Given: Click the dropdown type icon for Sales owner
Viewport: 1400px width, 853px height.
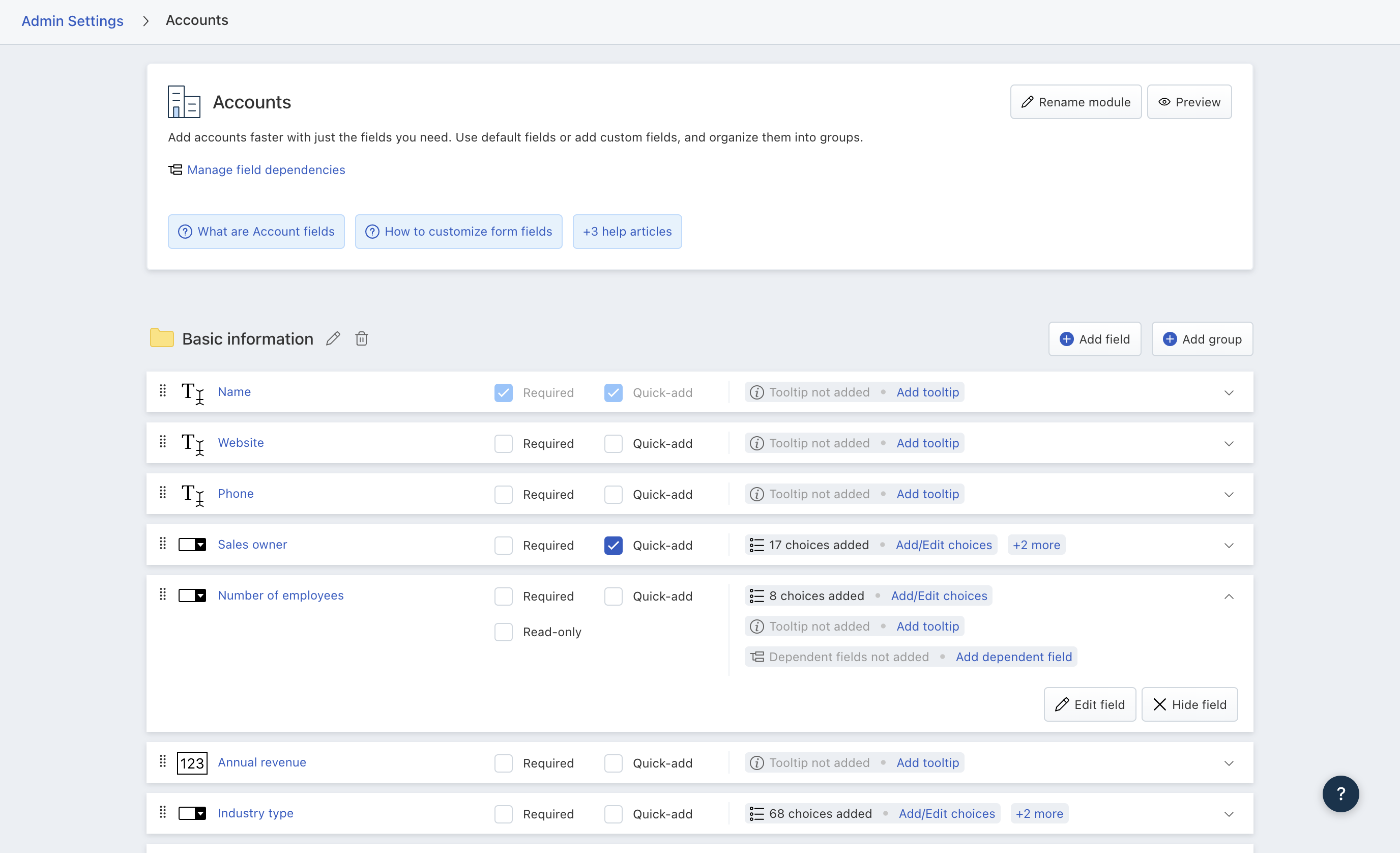Looking at the screenshot, I should click(x=192, y=545).
